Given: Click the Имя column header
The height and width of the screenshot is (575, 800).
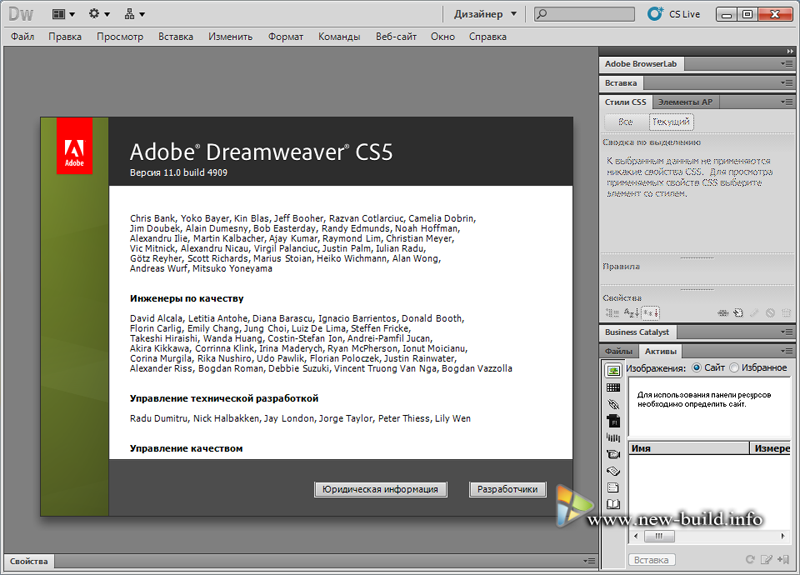Looking at the screenshot, I should (688, 448).
